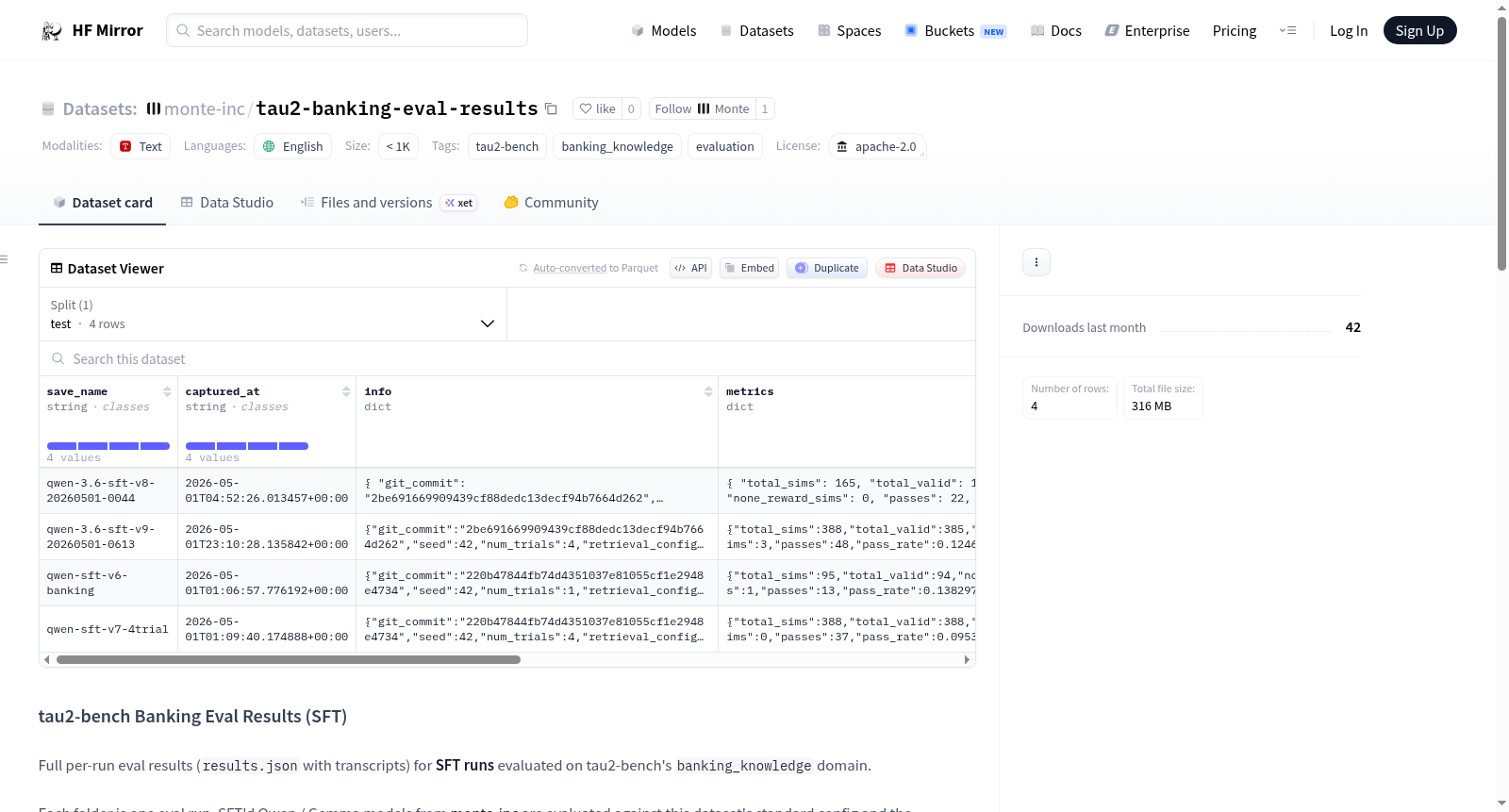Click the Monte organization icon beside Follow

click(704, 109)
